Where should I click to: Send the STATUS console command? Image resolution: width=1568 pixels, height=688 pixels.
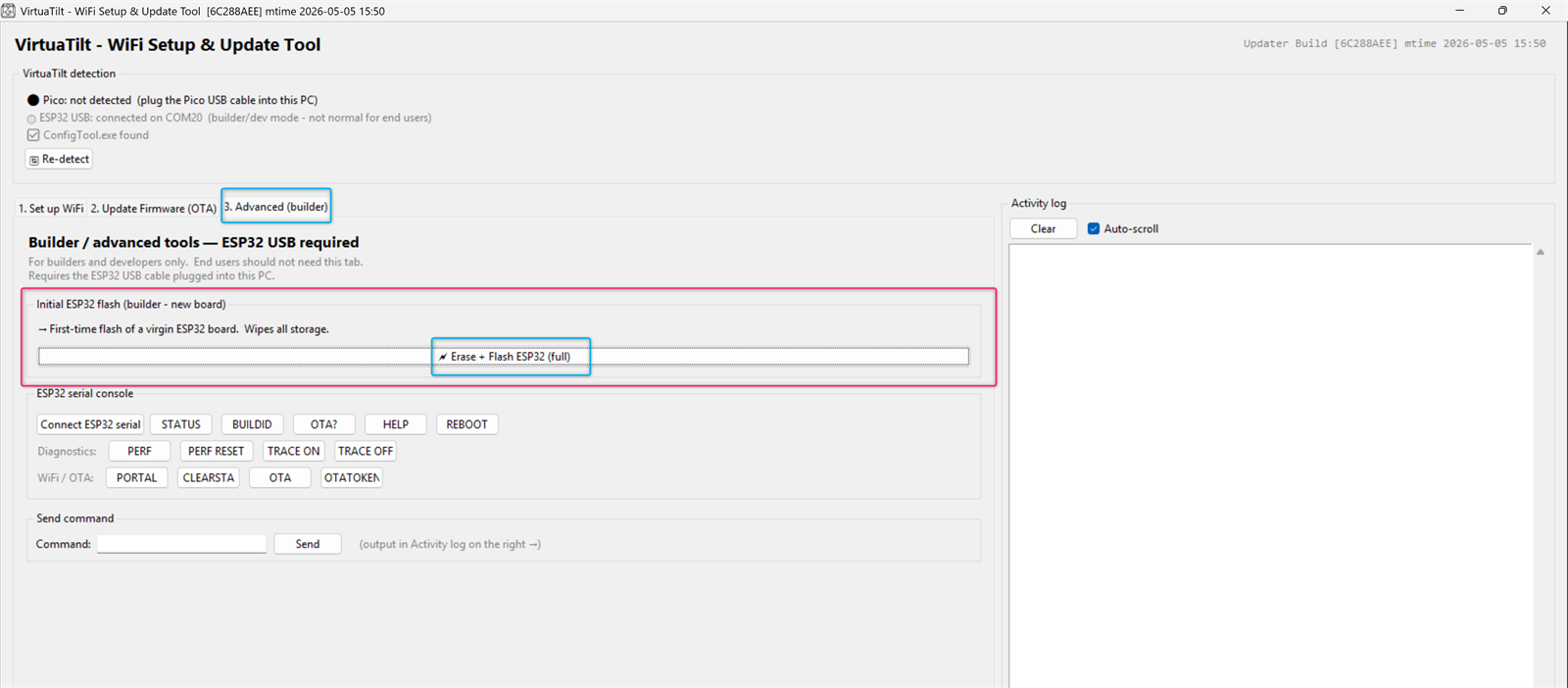click(x=181, y=424)
